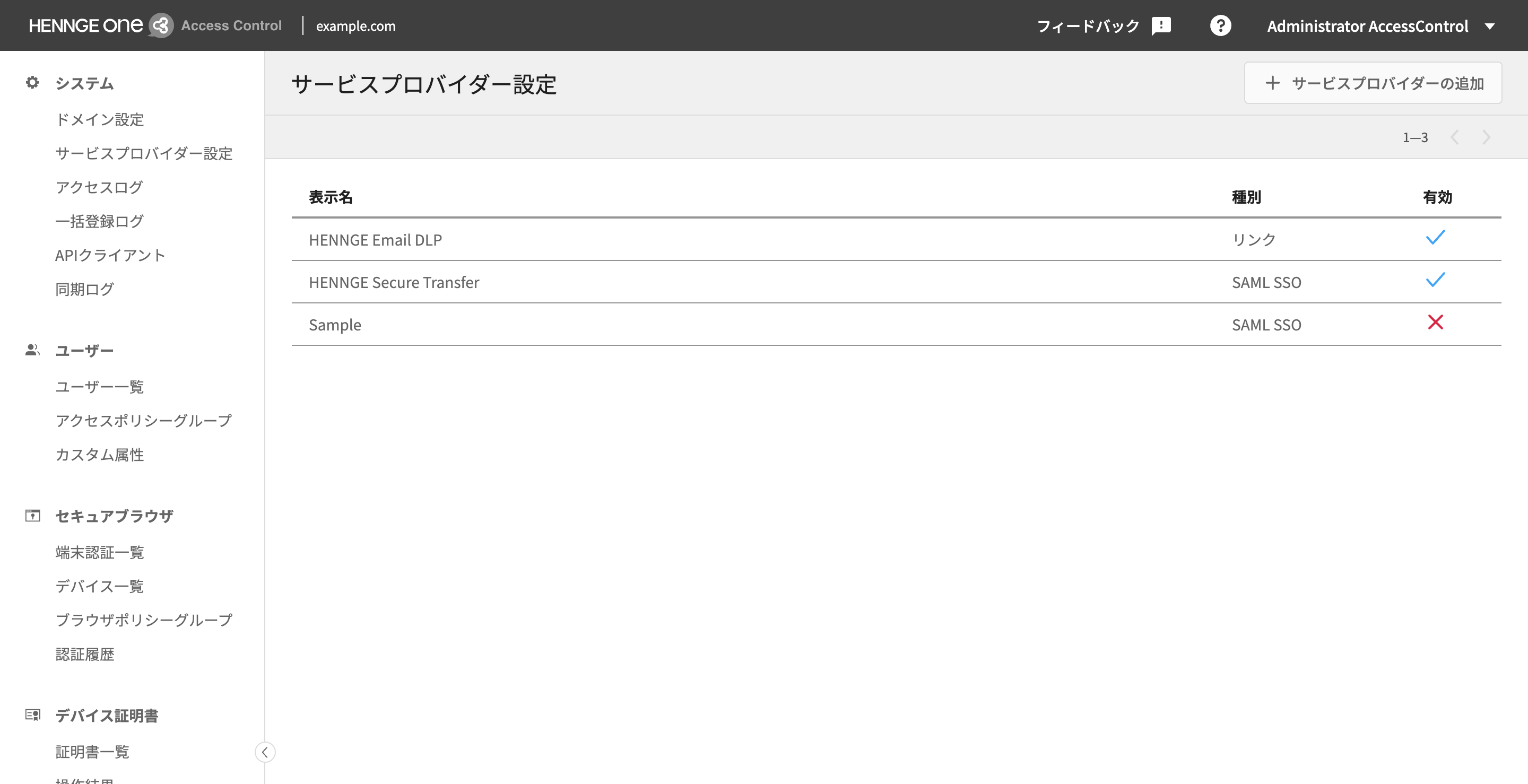Open the HENNGE Secure Transfer row
Image resolution: width=1528 pixels, height=784 pixels.
pos(896,282)
